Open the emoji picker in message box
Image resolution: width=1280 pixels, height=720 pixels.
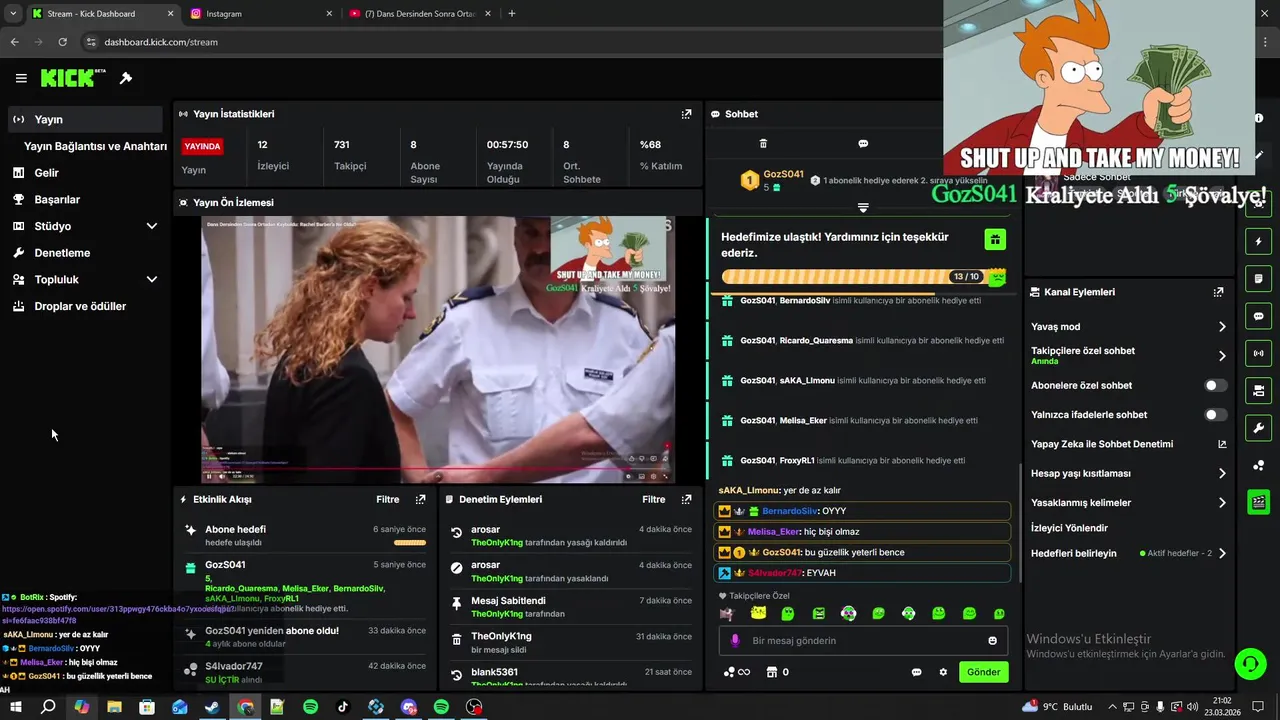(x=992, y=641)
